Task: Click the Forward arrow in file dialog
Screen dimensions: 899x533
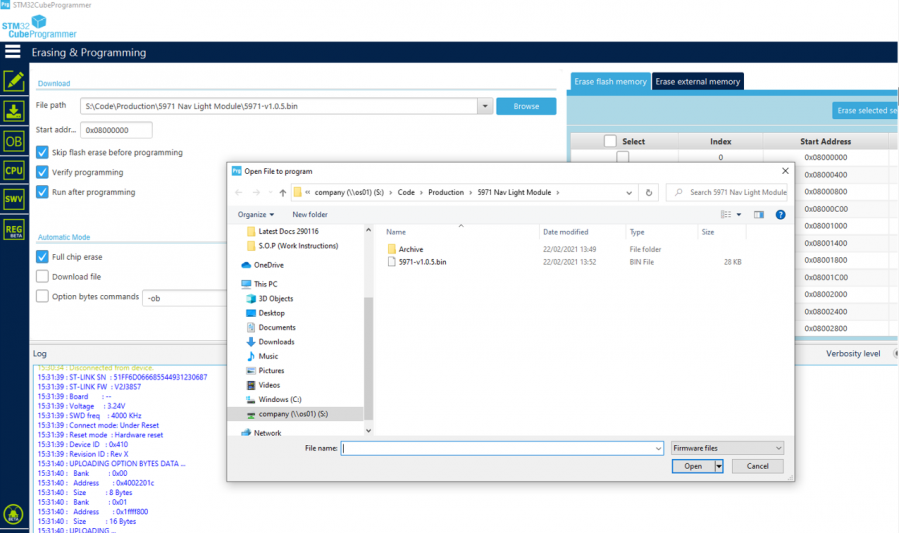Action: pos(256,193)
